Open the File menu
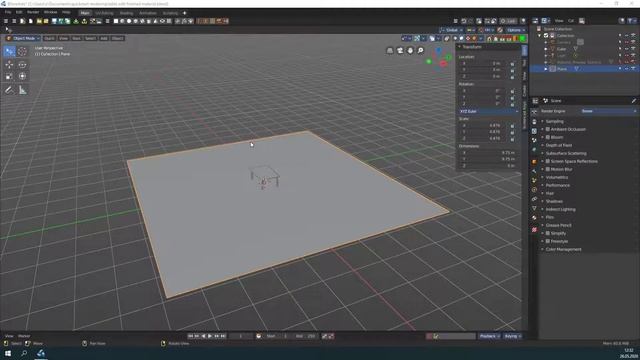 coord(8,13)
